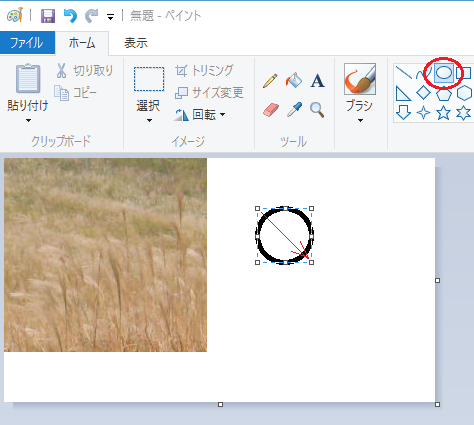The height and width of the screenshot is (425, 474).
Task: Open the ファイル menu
Action: click(x=27, y=43)
